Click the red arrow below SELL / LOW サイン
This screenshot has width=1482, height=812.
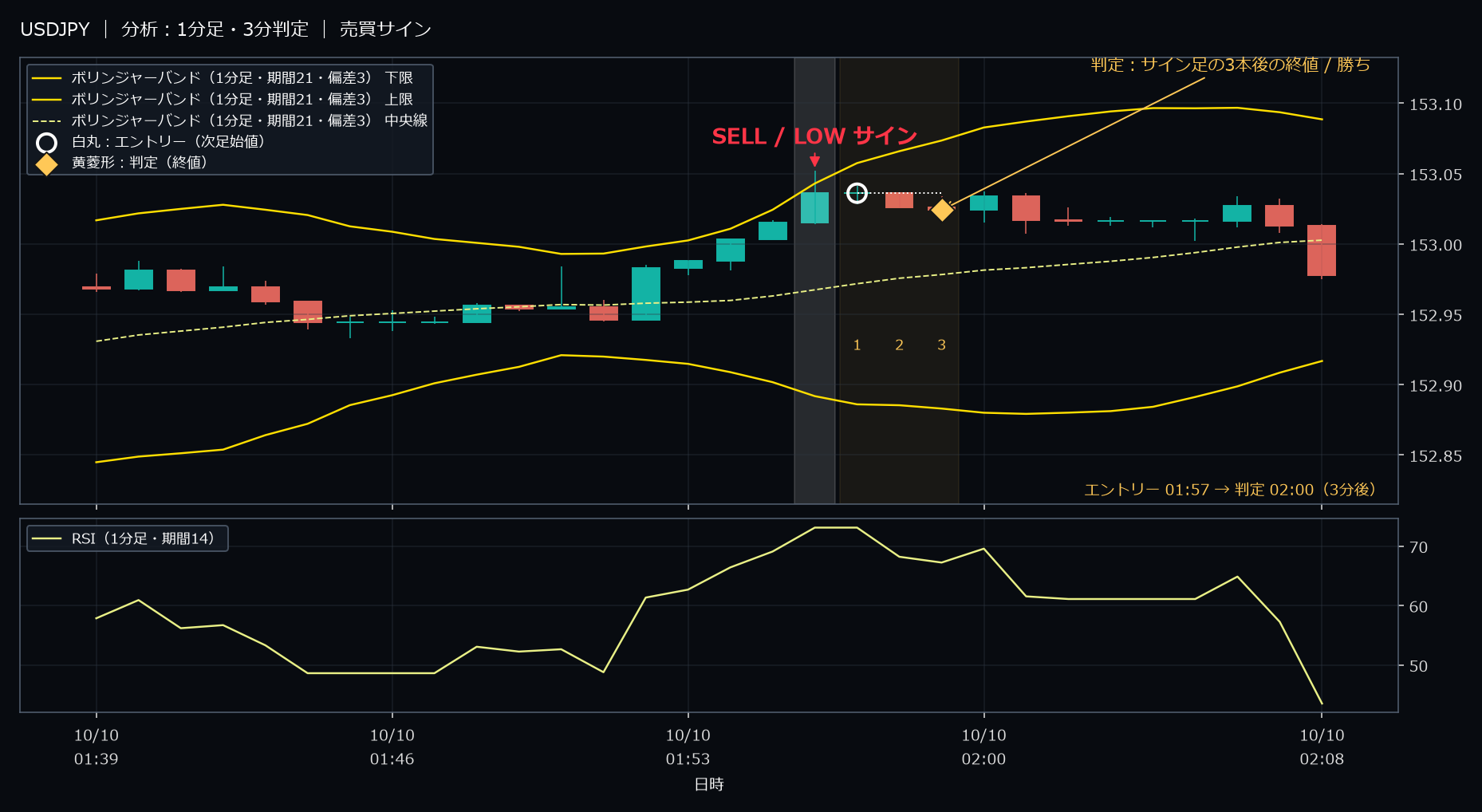point(814,160)
